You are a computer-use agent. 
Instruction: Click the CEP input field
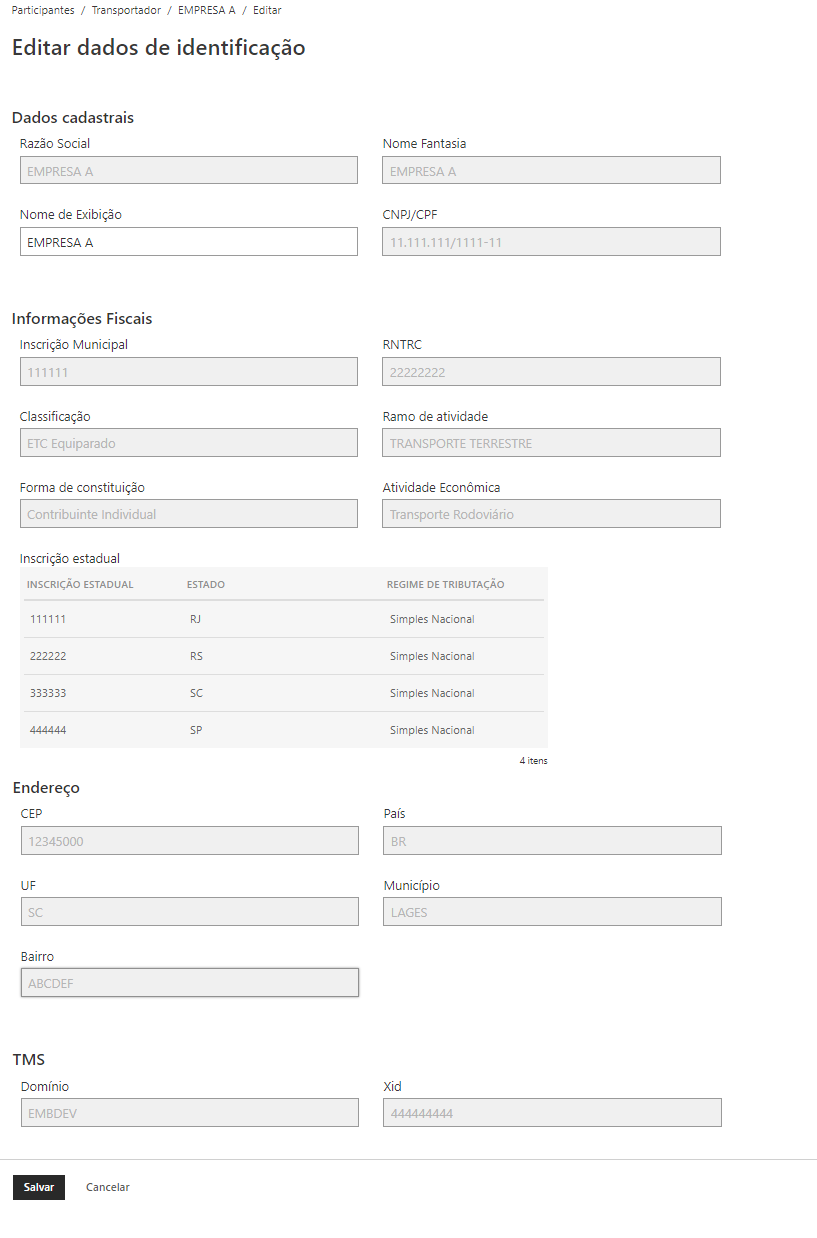[190, 841]
